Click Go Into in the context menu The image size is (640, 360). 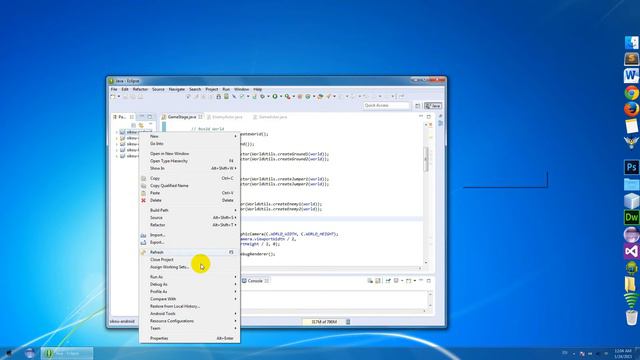point(189,144)
